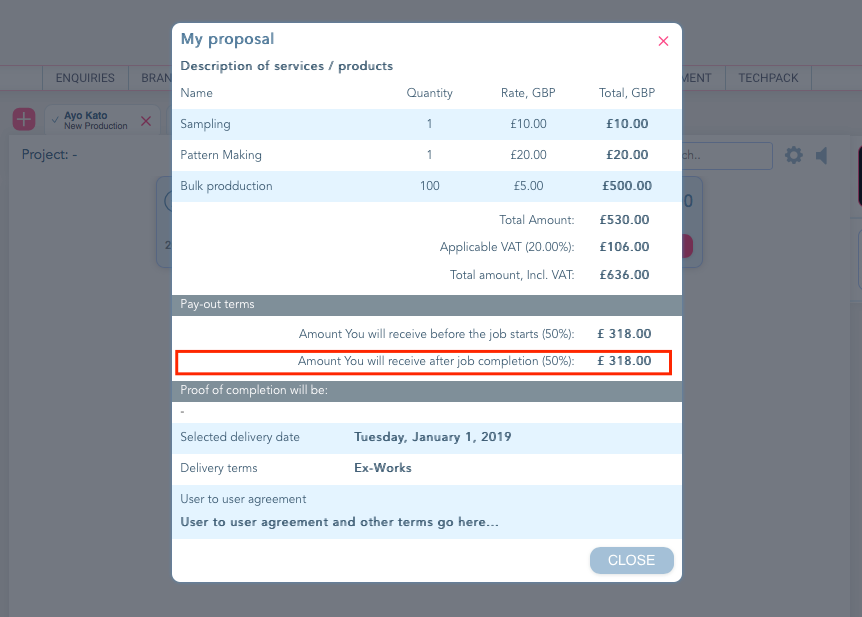
Task: Click the CLOSE button
Action: point(631,560)
